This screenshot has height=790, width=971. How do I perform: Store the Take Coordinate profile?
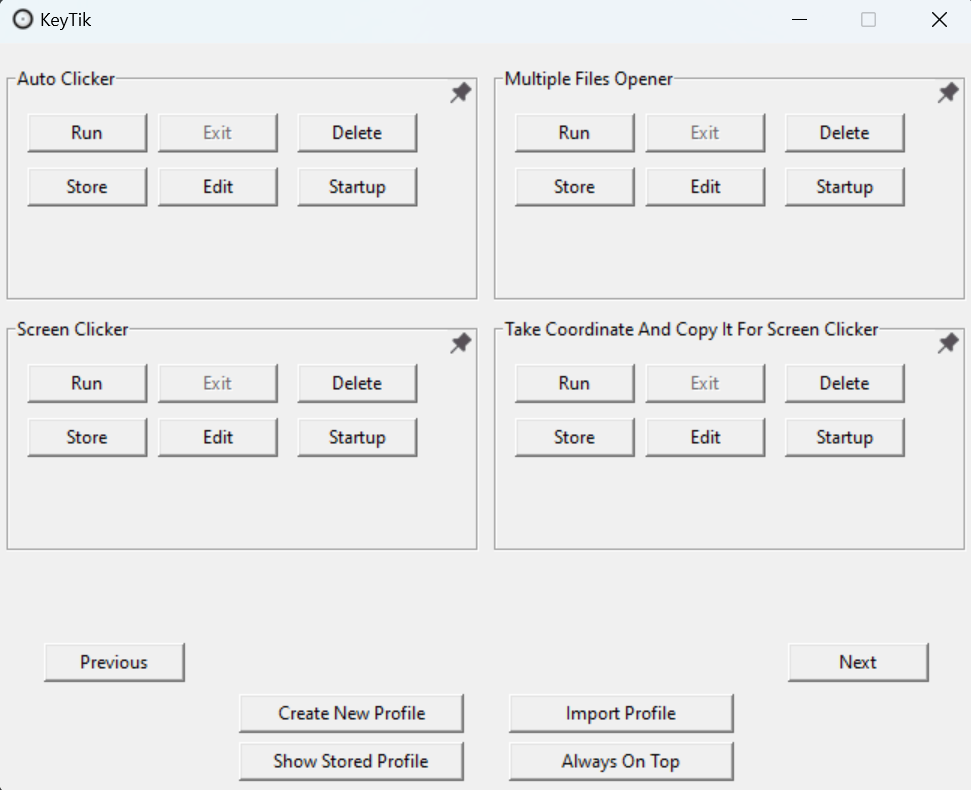tap(575, 437)
